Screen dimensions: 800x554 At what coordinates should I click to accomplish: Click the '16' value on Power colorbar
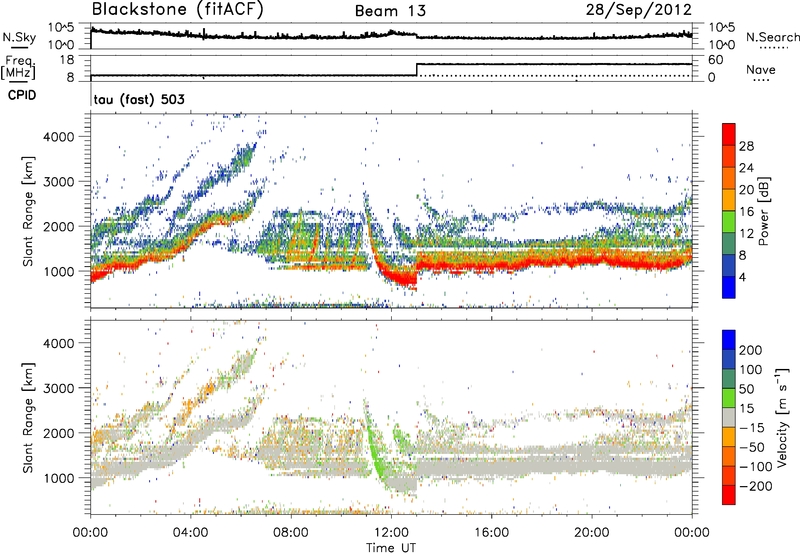pos(746,212)
